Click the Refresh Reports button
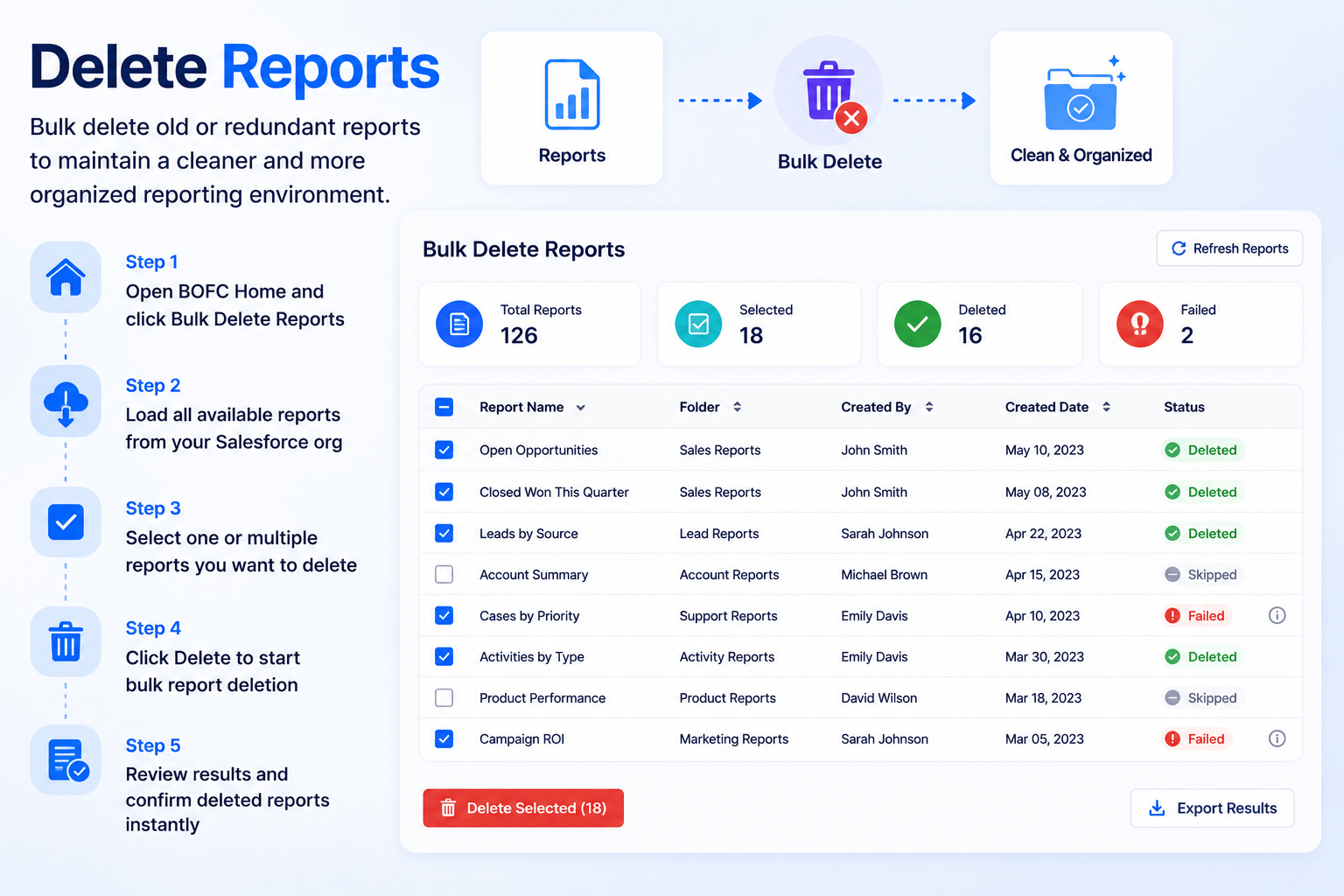 pos(1229,248)
